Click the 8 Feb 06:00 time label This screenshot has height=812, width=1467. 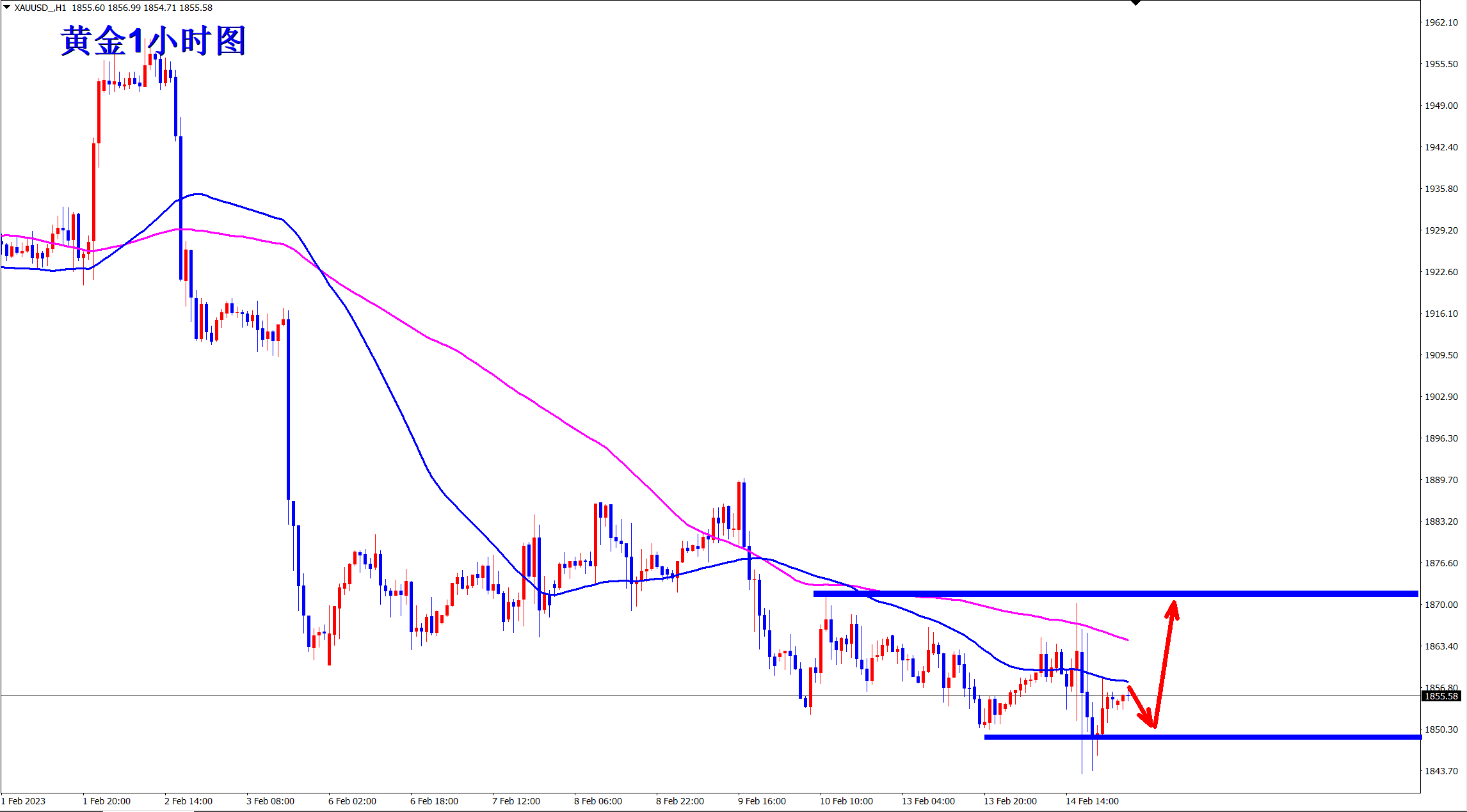click(x=598, y=801)
